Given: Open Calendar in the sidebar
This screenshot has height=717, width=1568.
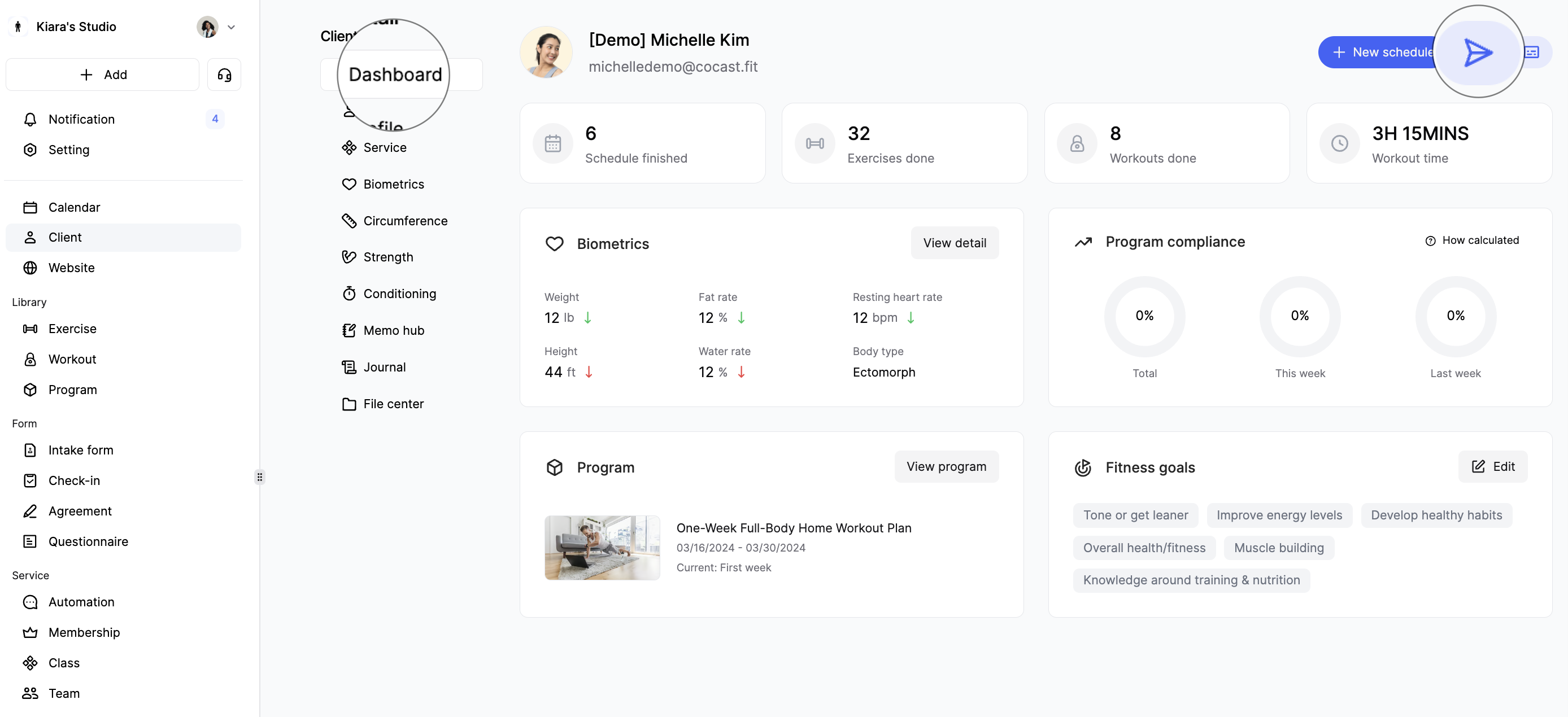Looking at the screenshot, I should [73, 207].
